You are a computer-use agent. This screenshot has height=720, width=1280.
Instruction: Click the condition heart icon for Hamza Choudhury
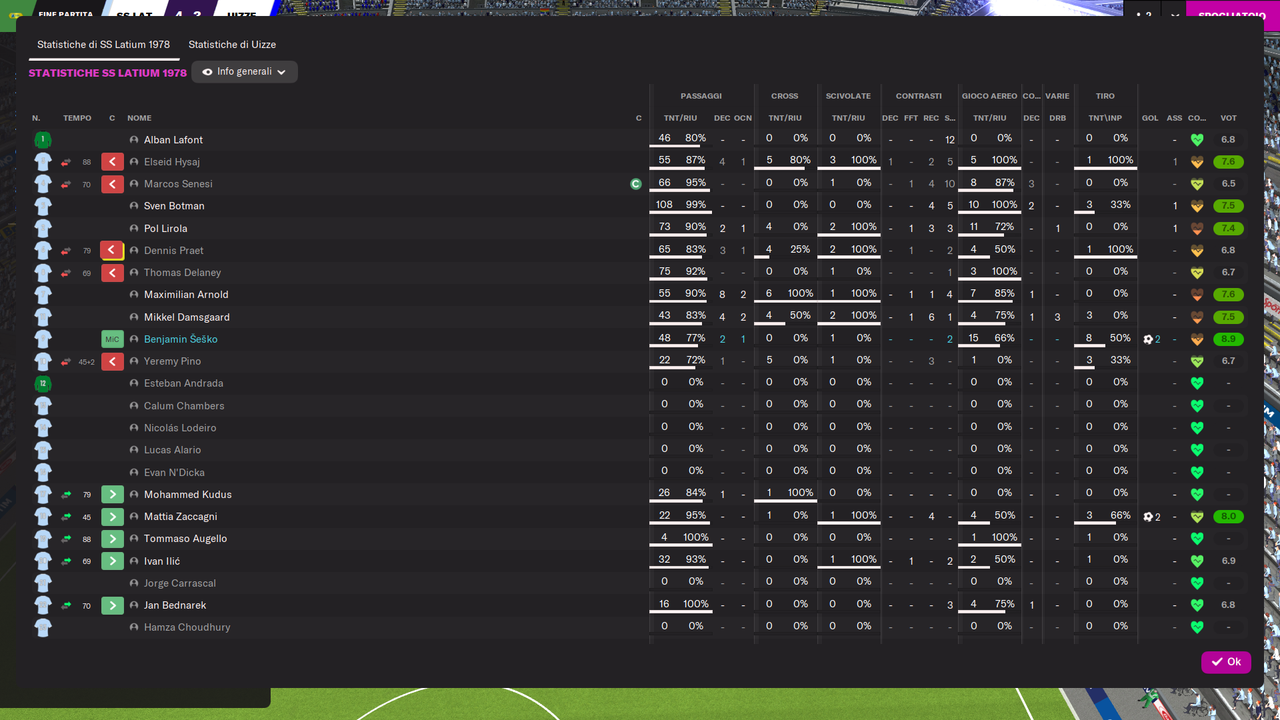click(1197, 627)
